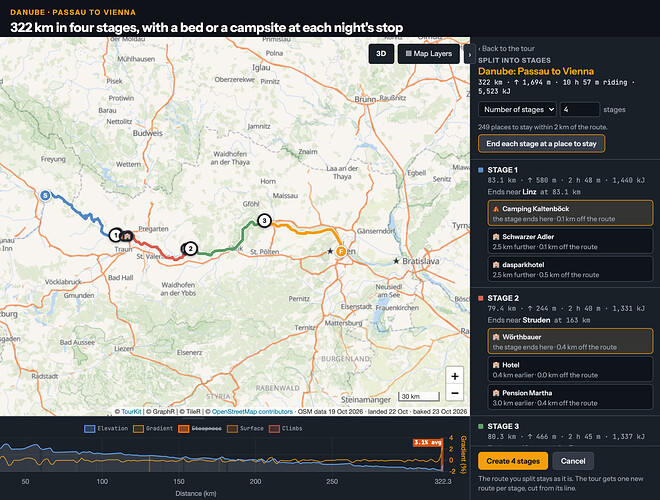This screenshot has height=500, width=660.
Task: Choose Schwarzer Adler for stage 1
Action: point(570,241)
